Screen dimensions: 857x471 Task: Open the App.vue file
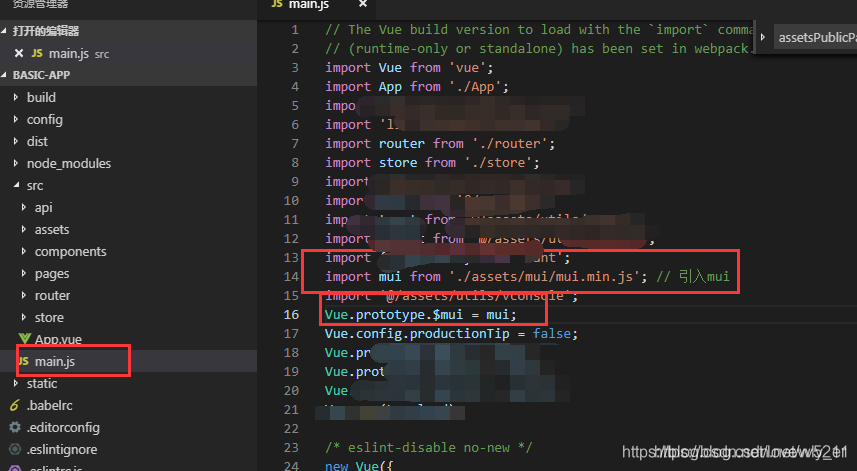tap(58, 339)
